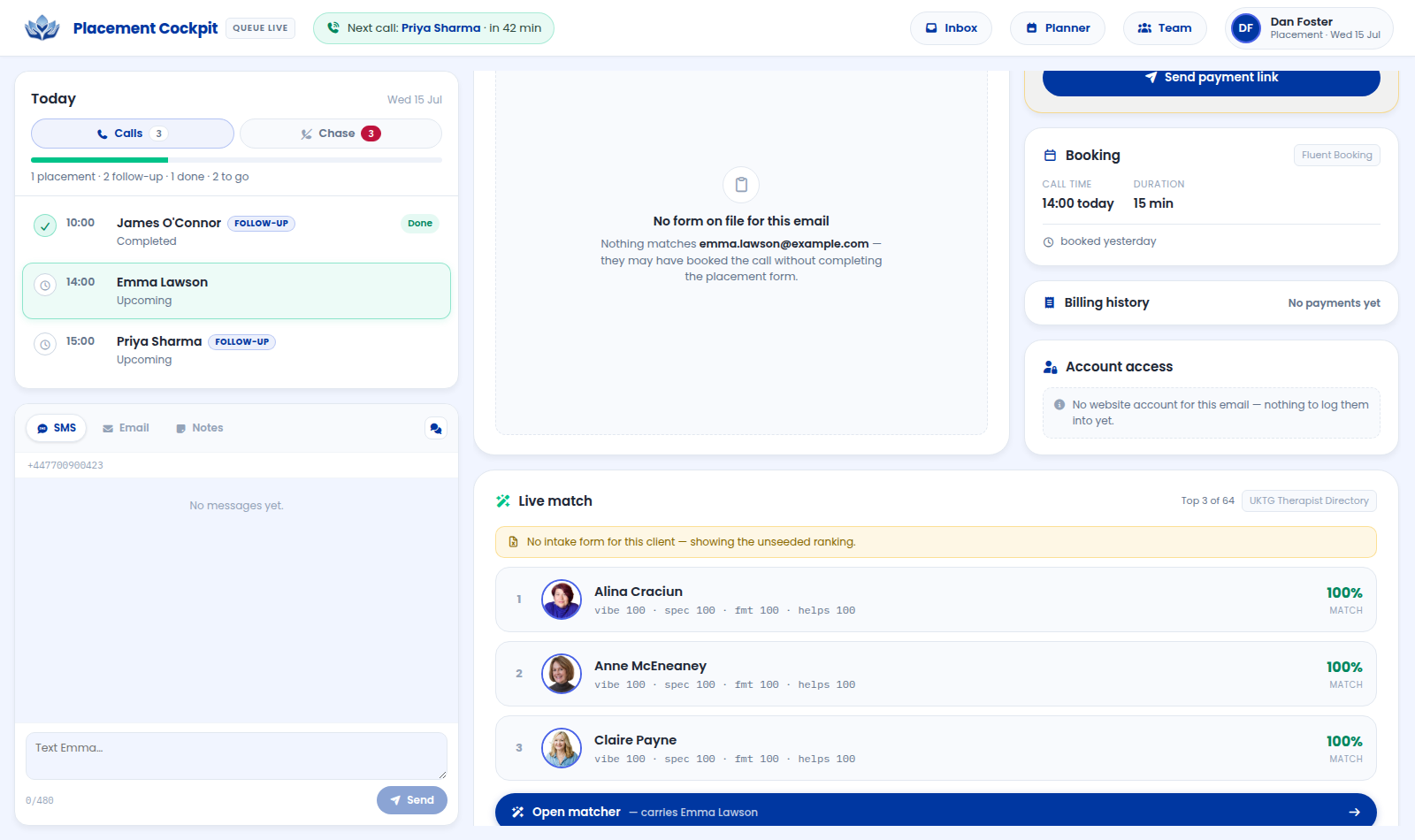This screenshot has width=1415, height=840.
Task: Open the Inbox
Action: click(951, 28)
